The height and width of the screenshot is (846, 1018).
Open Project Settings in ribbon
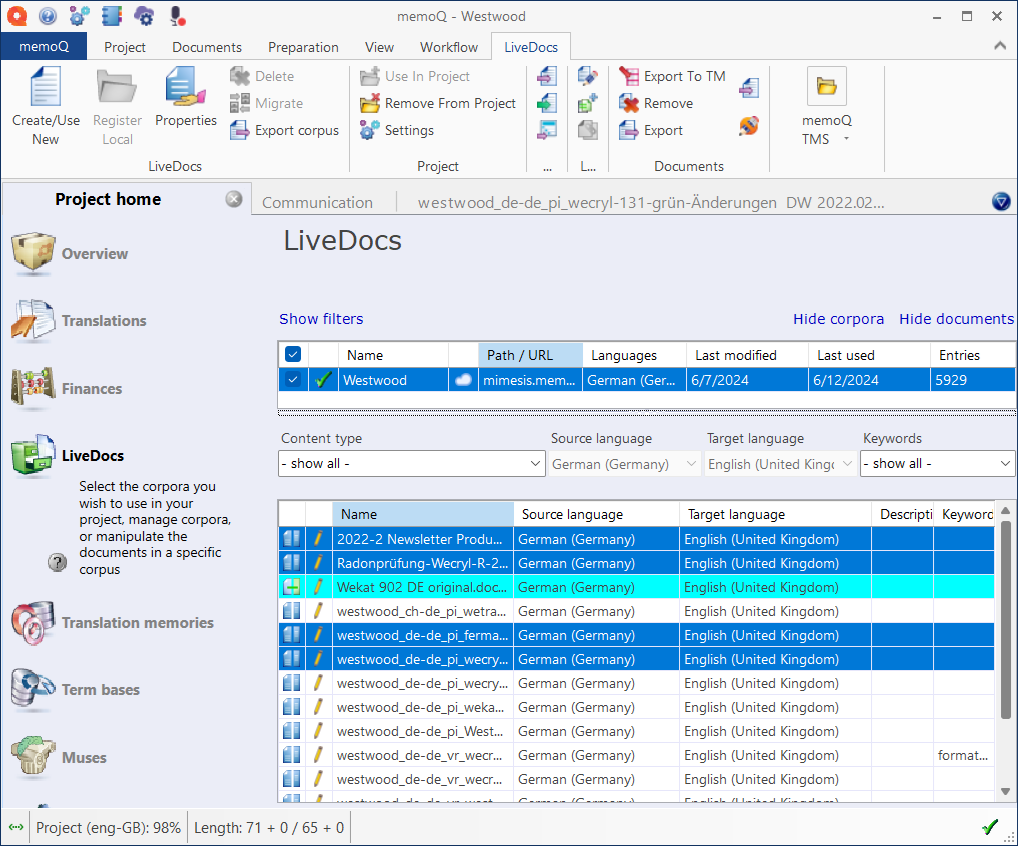[x=397, y=131]
